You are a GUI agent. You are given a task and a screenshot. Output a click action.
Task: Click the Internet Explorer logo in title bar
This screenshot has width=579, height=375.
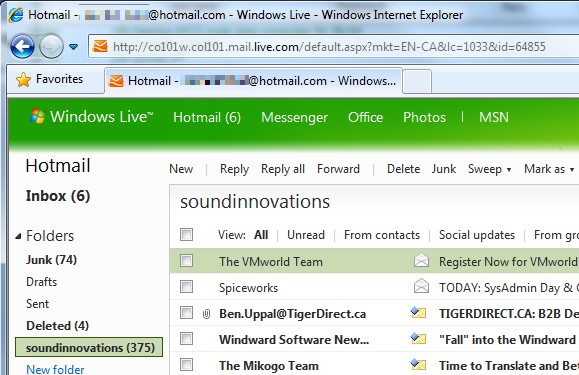click(16, 15)
